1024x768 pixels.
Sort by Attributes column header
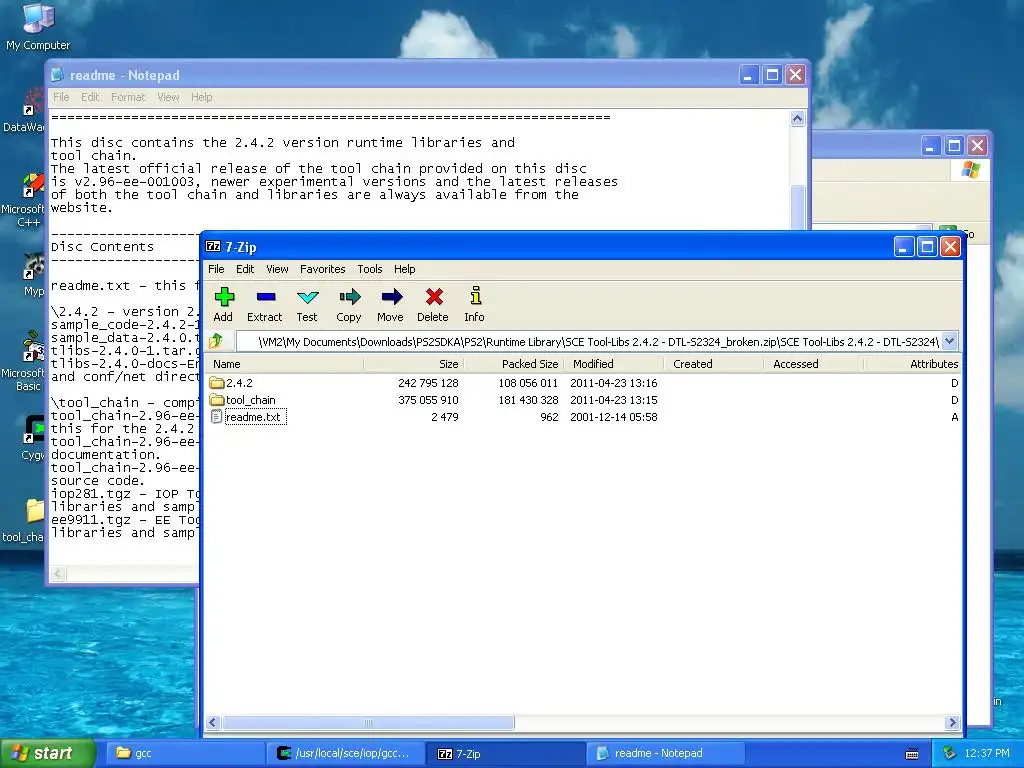(912, 364)
